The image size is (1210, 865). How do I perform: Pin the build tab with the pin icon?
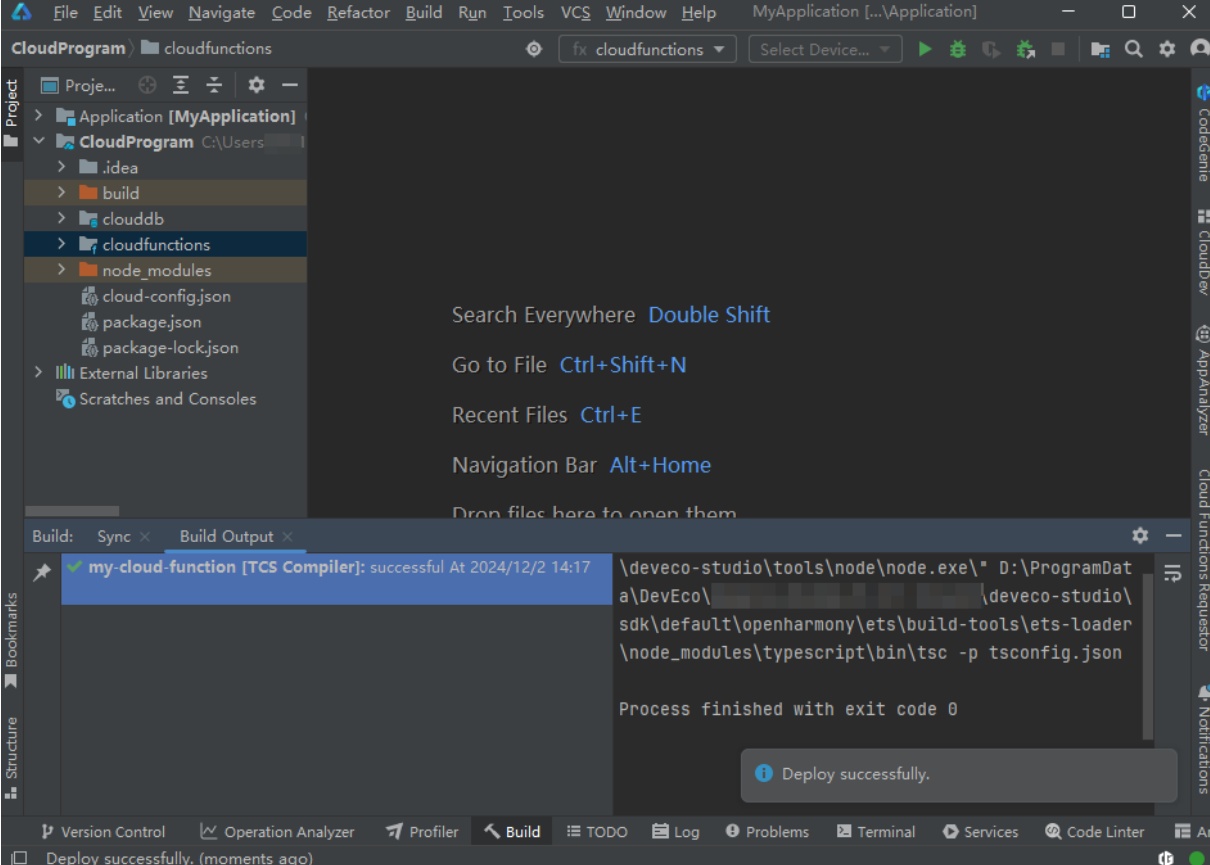(x=42, y=573)
